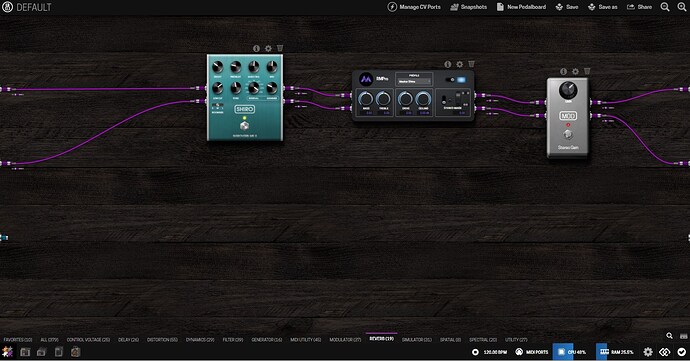This screenshot has height=361, width=690.
Task: Toggle the Stereo Gain pedal footswitch
Action: coord(568,134)
